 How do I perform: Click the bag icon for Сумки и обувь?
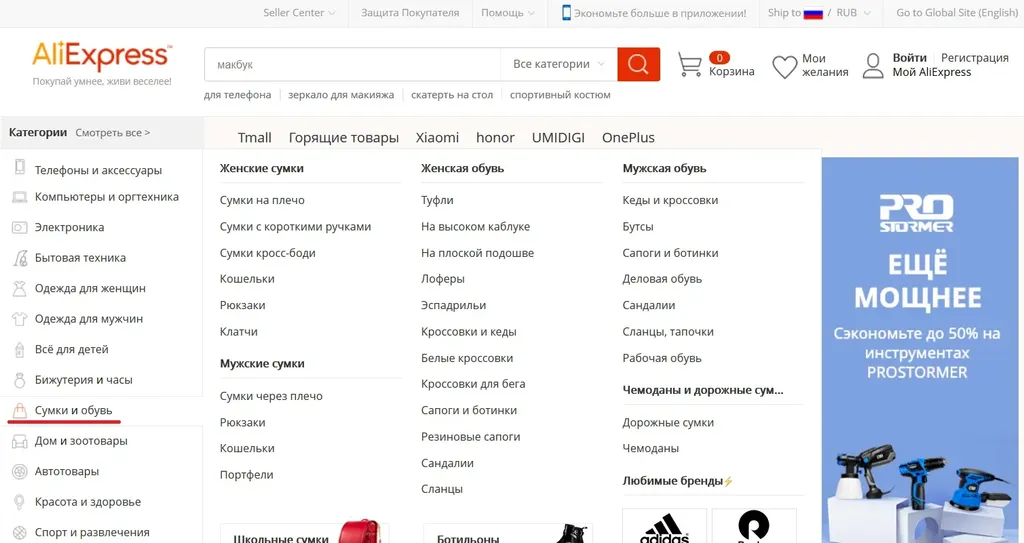coord(20,410)
